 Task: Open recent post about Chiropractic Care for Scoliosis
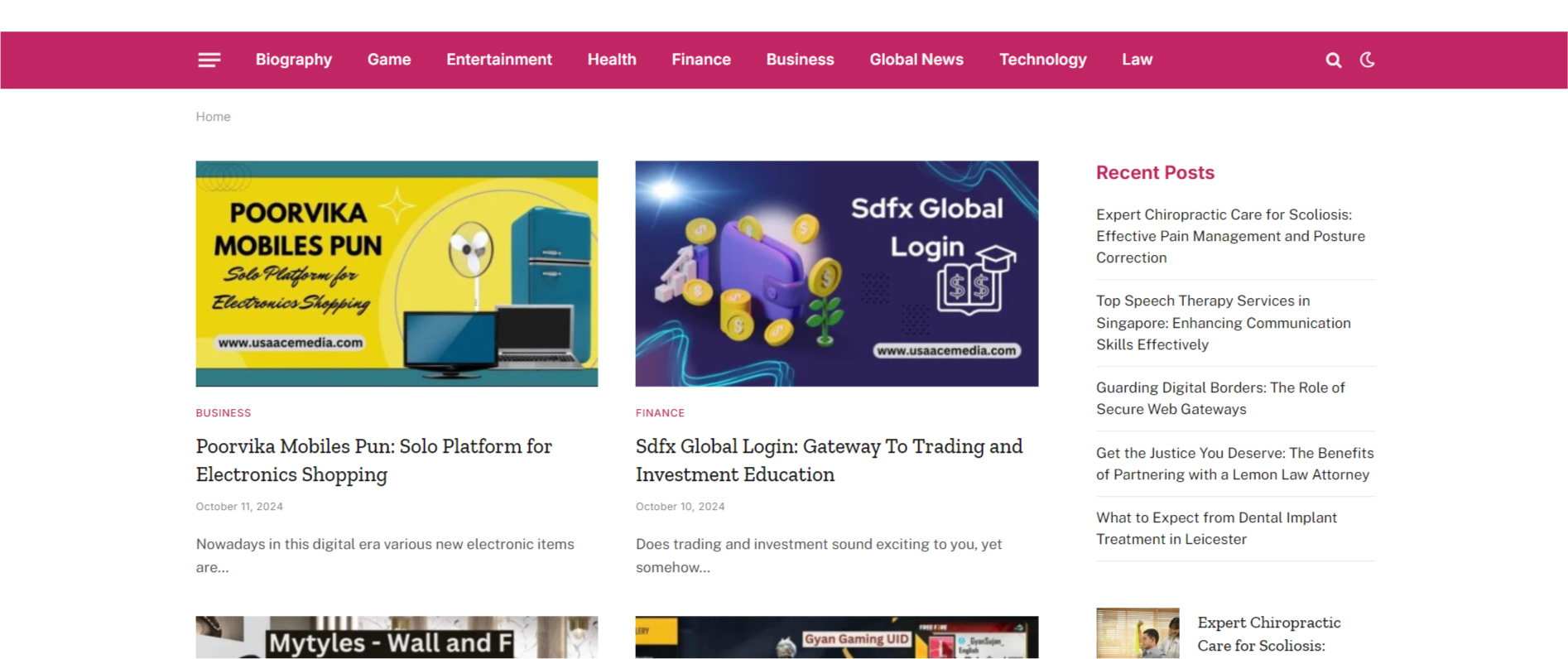click(x=1230, y=236)
